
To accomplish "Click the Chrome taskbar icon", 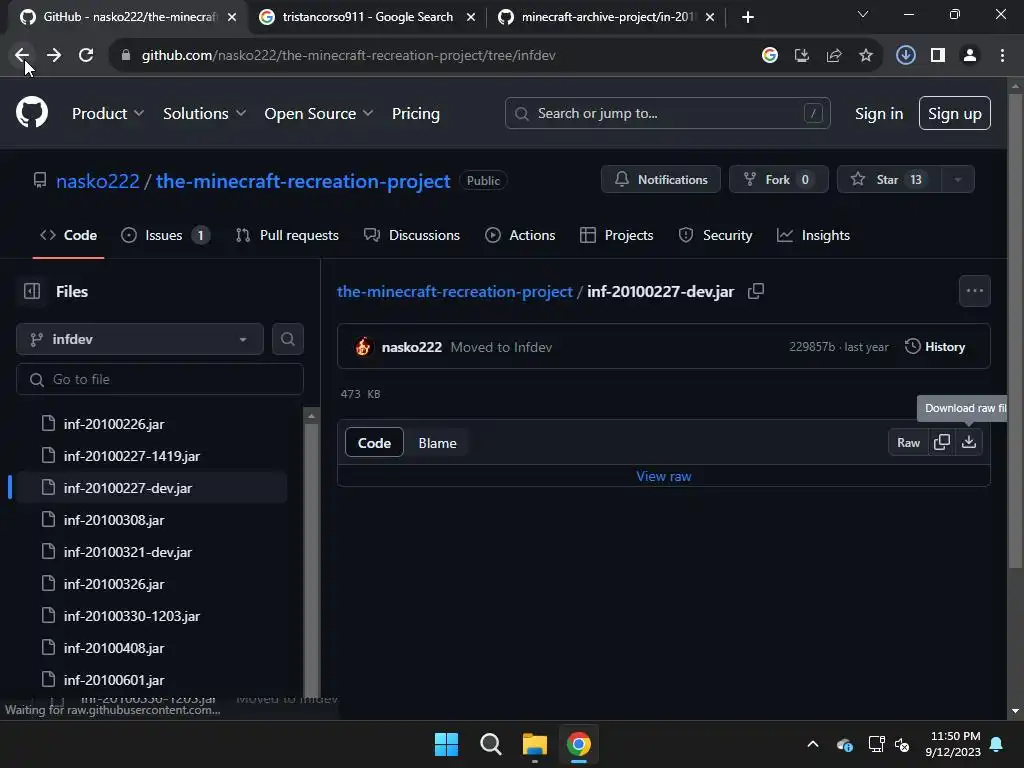I will (x=579, y=744).
